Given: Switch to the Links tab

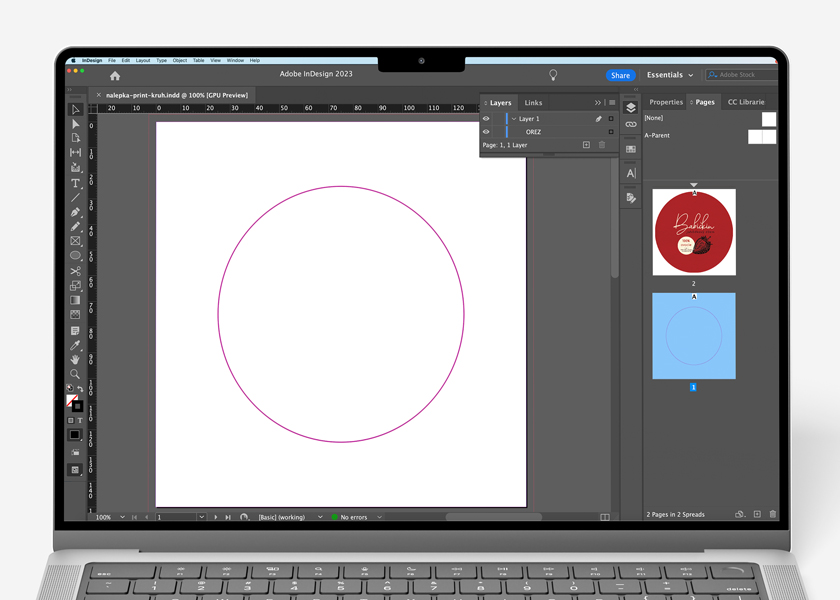Looking at the screenshot, I should (533, 103).
